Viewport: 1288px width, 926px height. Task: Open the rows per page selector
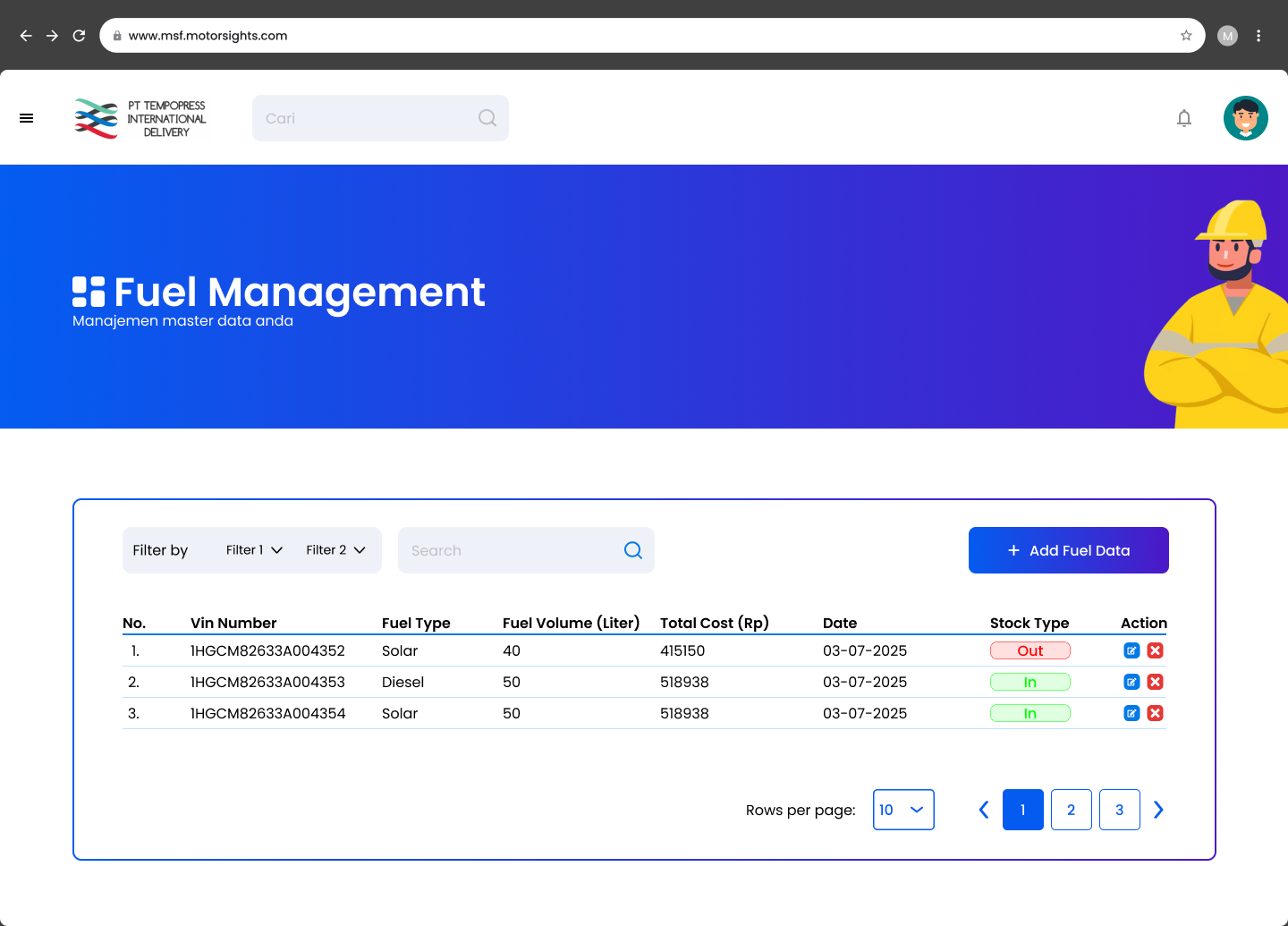[x=903, y=810]
